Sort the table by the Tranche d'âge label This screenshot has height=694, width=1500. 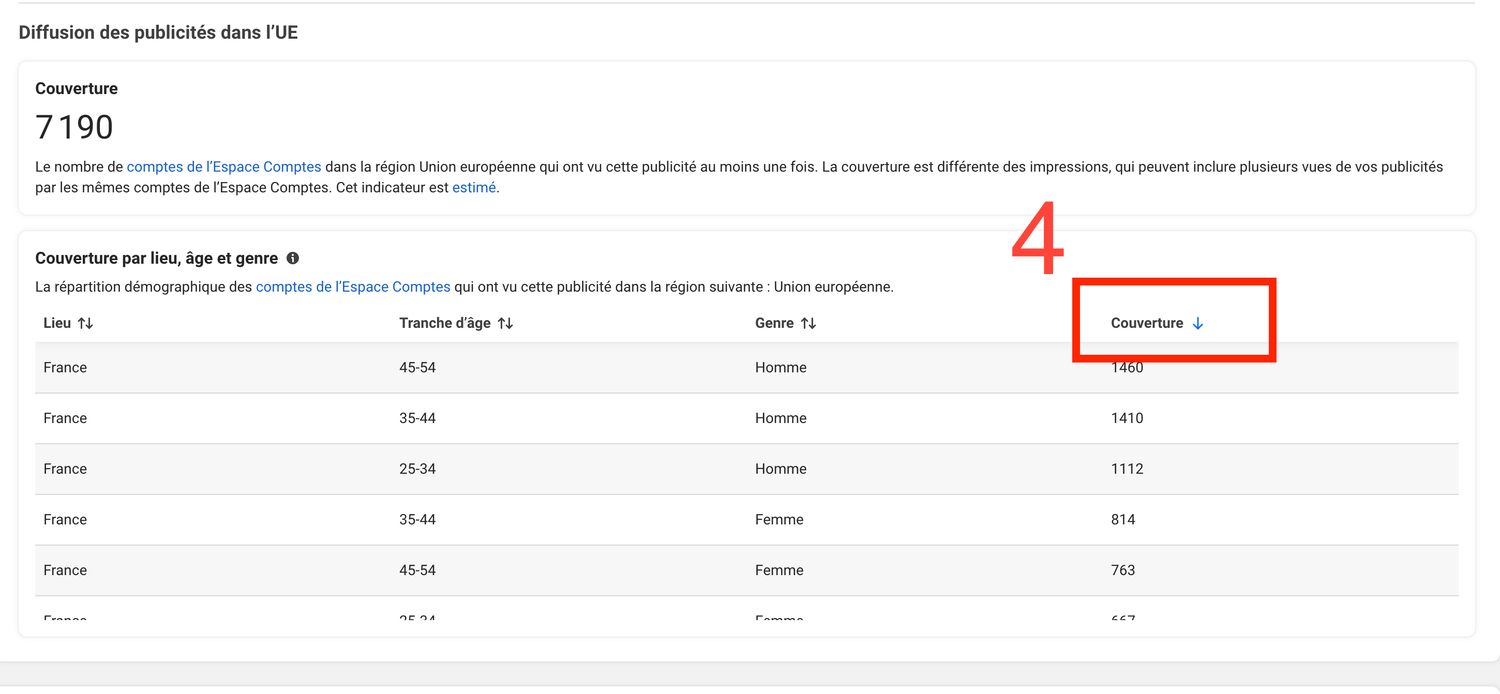point(444,323)
